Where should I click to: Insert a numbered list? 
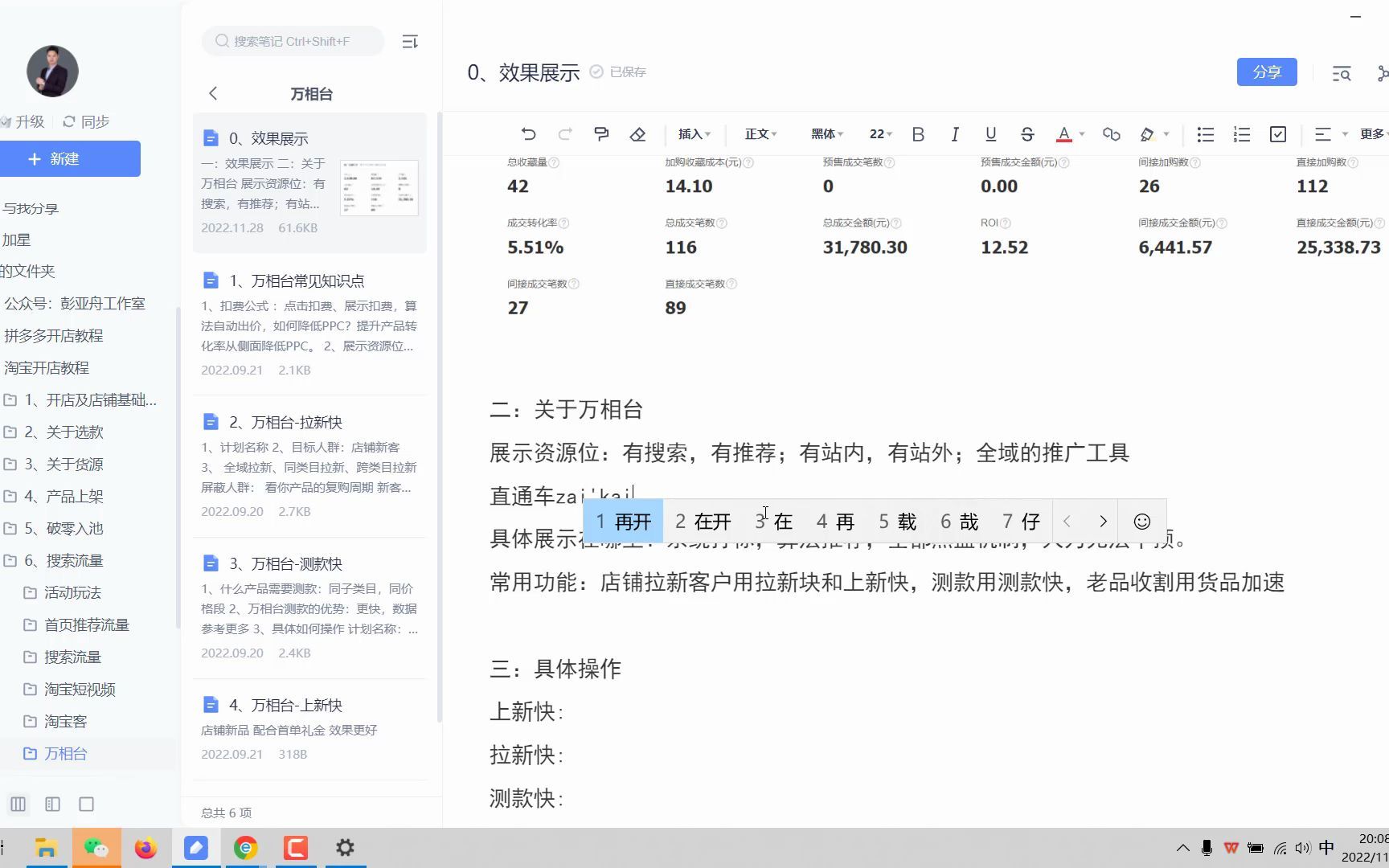click(1241, 134)
